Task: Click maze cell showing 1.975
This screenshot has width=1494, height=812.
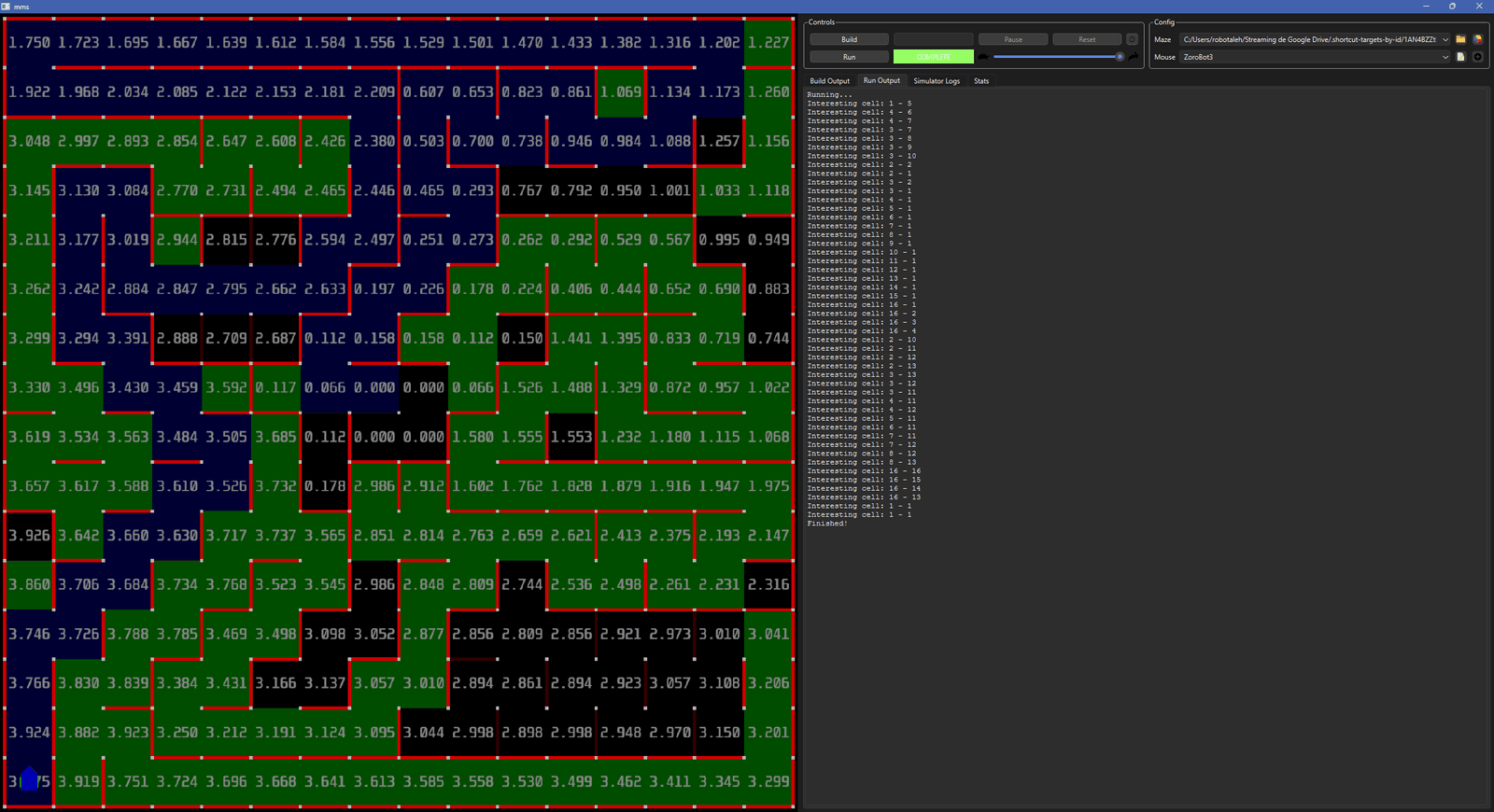Action: click(x=768, y=486)
